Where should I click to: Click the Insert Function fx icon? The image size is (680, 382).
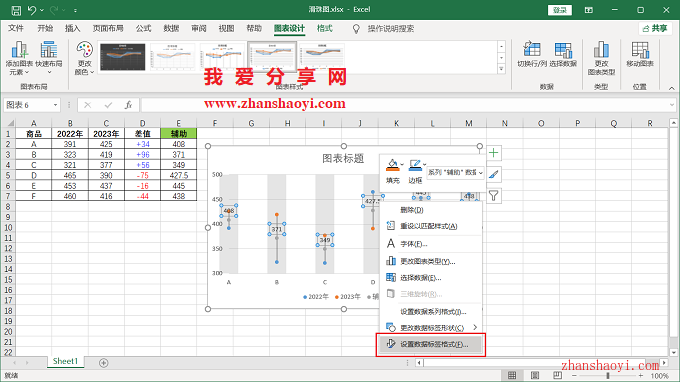pos(128,105)
